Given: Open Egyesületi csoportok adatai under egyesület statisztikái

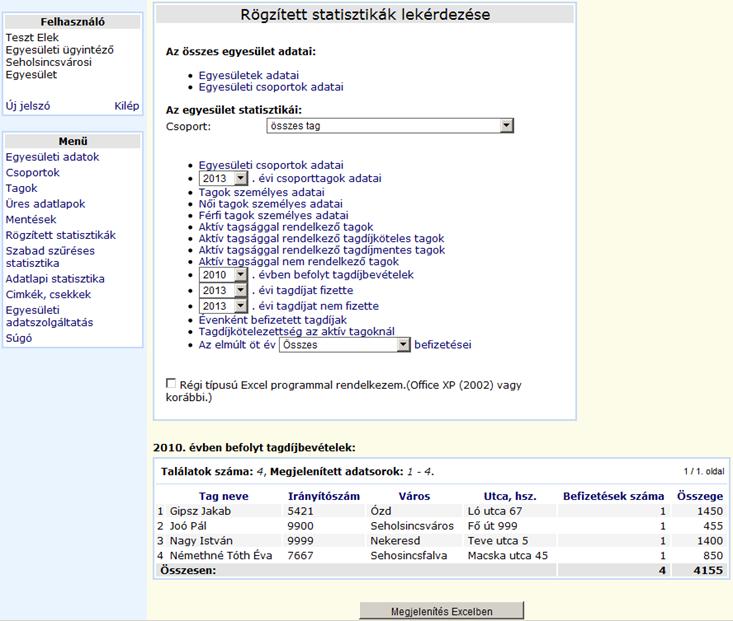Looking at the screenshot, I should [x=271, y=165].
